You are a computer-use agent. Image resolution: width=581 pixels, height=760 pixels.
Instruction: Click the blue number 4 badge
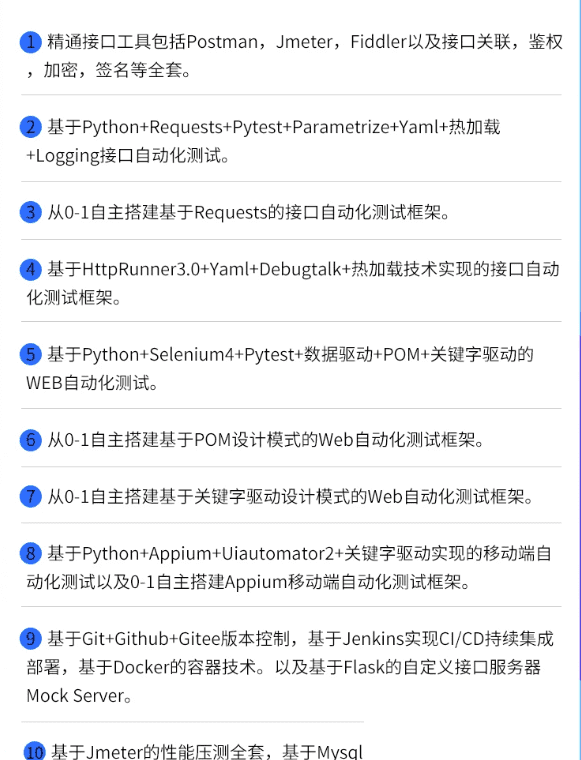click(x=31, y=269)
